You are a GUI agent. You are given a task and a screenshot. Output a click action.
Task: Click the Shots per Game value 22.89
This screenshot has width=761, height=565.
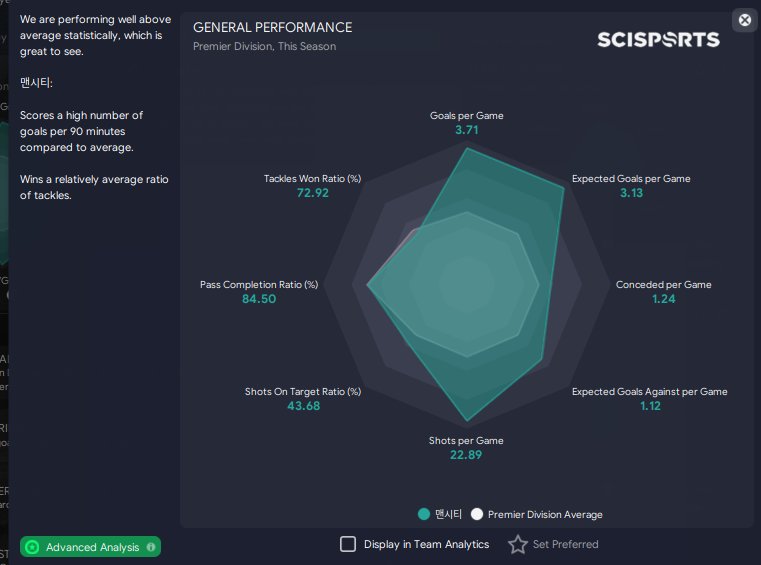466,455
